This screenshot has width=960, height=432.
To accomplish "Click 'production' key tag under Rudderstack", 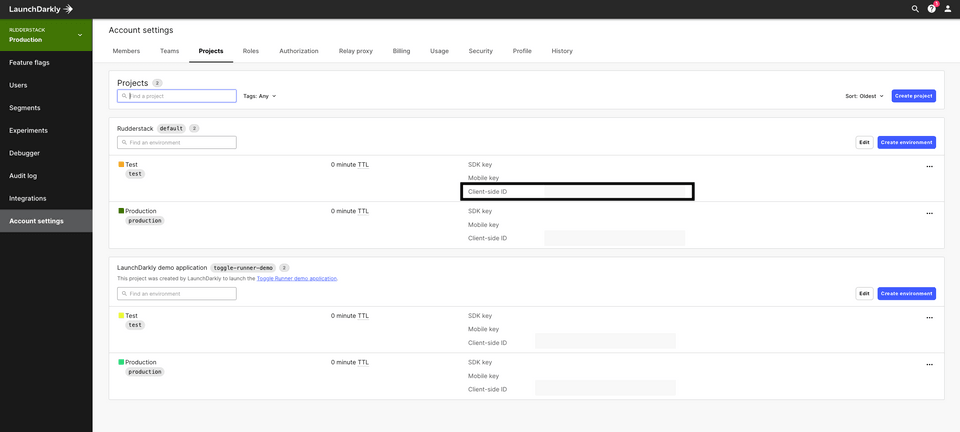I will 145,220.
